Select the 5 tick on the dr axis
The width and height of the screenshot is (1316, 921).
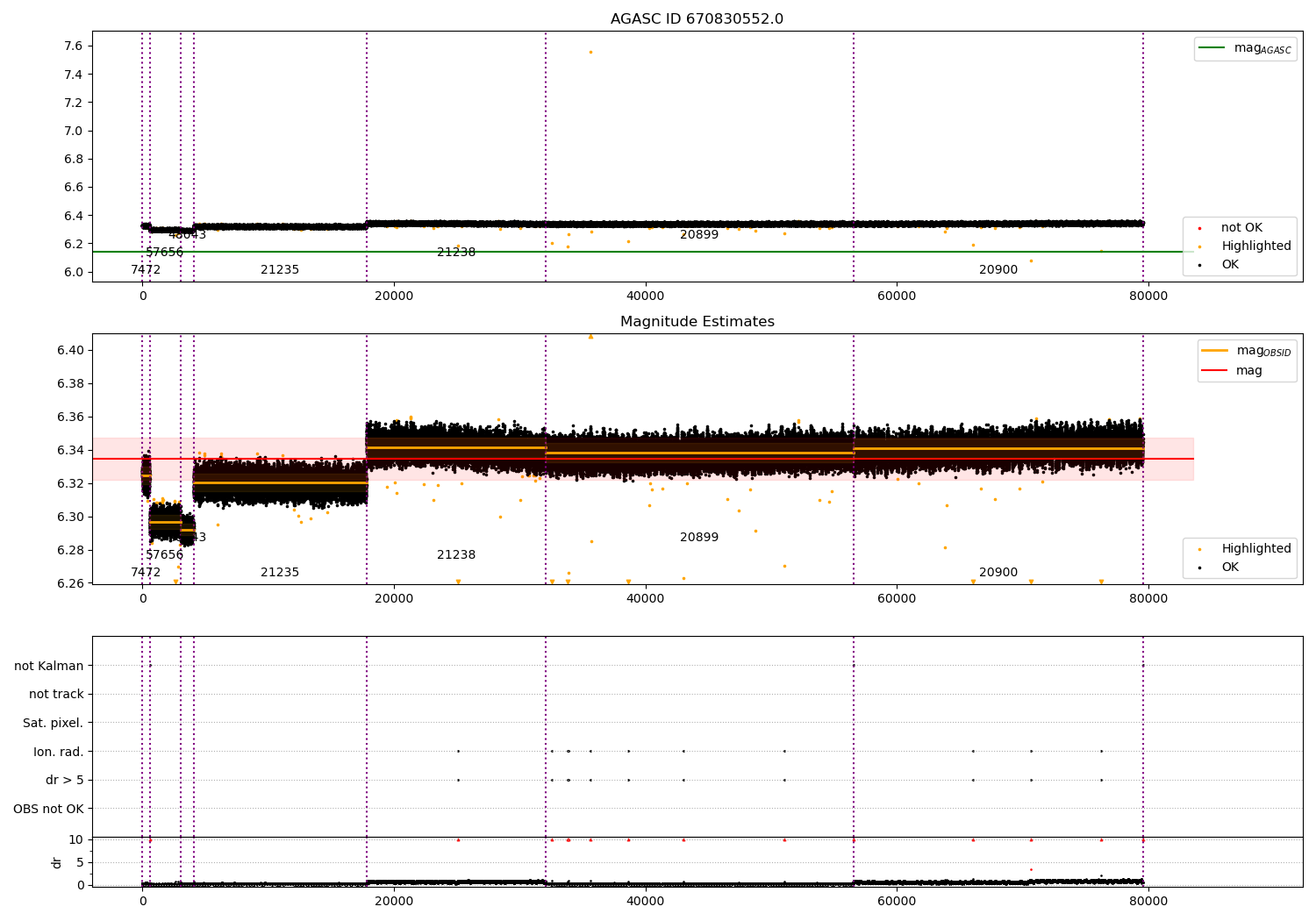[80, 862]
